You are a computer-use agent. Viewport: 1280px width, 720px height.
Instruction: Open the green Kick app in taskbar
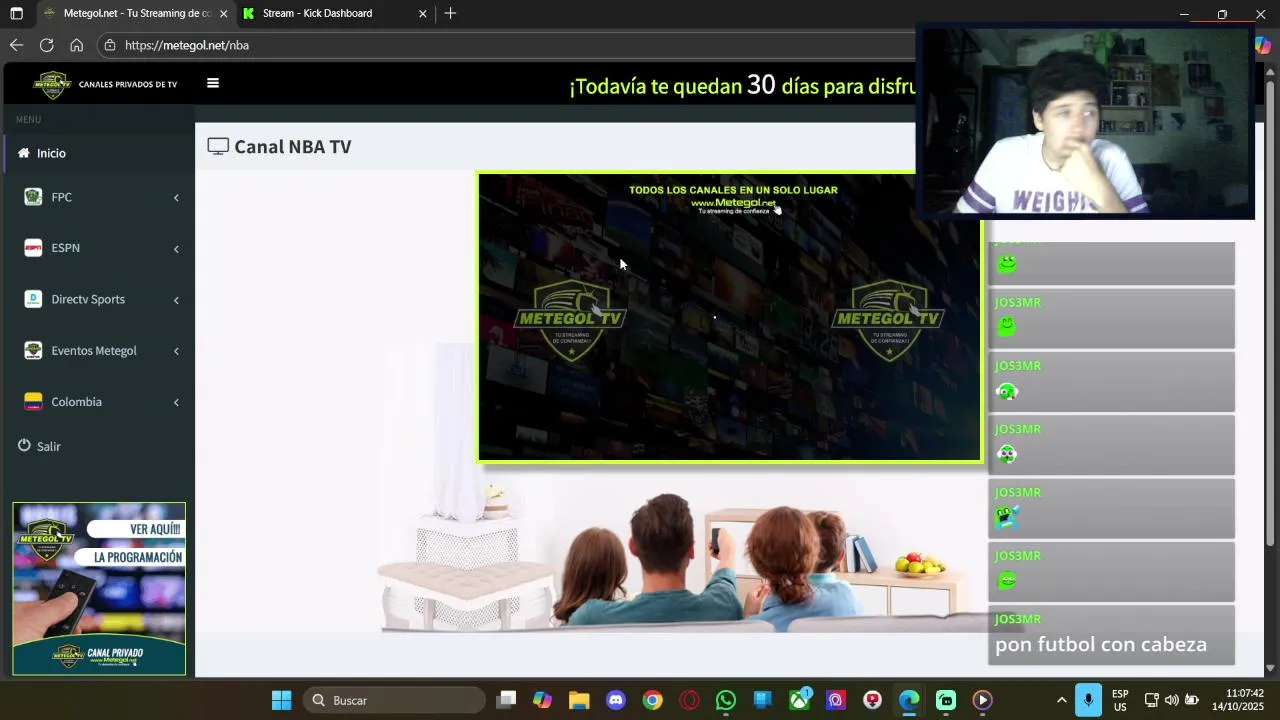[946, 700]
